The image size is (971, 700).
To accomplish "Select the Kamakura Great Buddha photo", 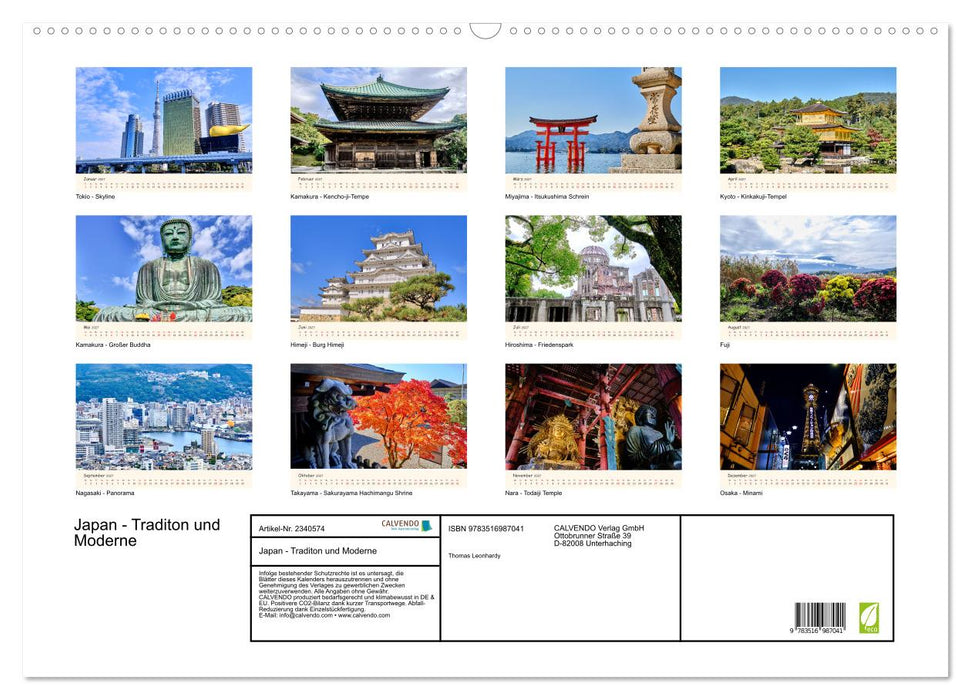I will coord(163,268).
